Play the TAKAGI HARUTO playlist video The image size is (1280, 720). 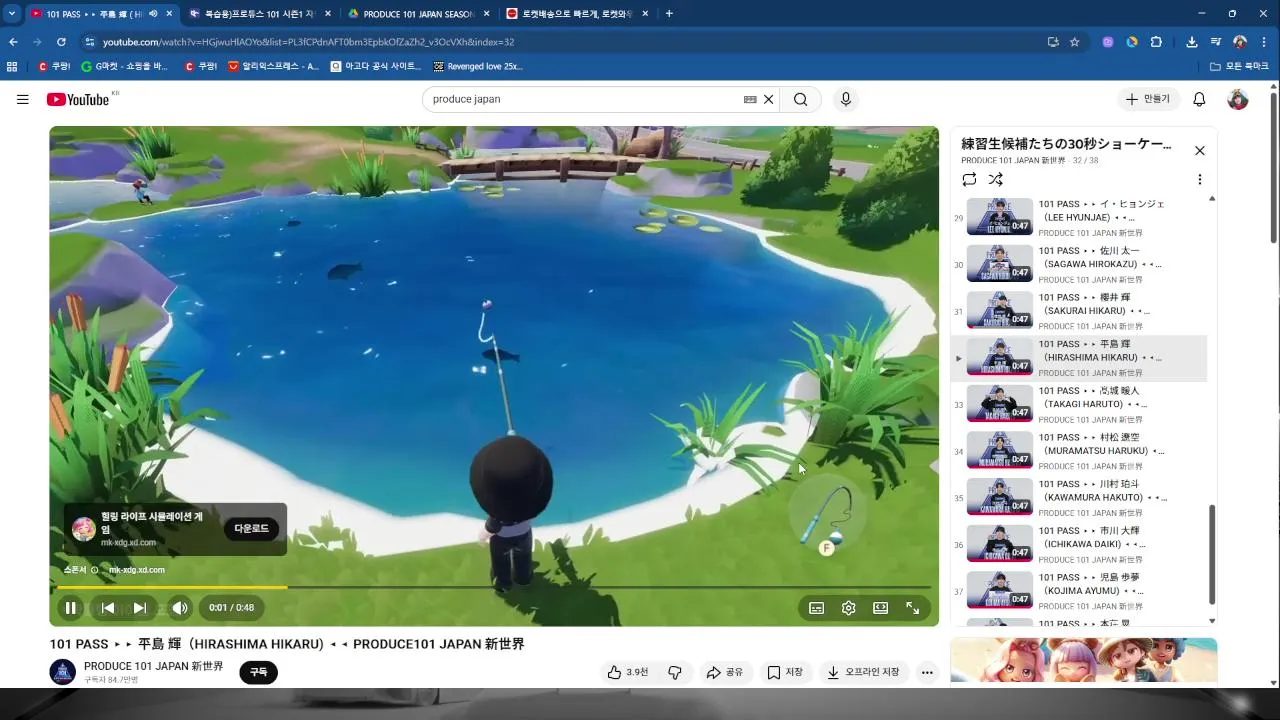(1079, 404)
